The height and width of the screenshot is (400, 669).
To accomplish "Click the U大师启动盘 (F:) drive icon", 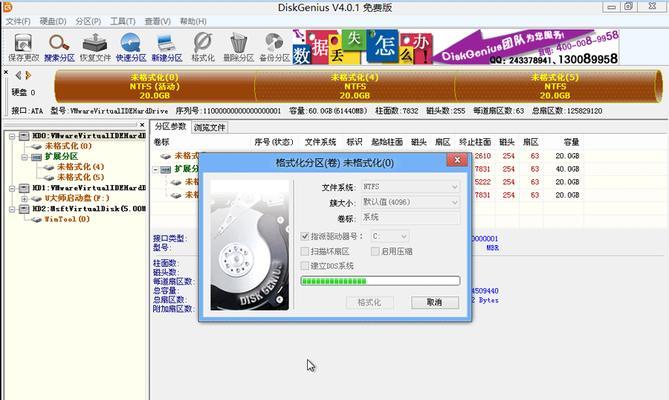I will click(x=37, y=199).
